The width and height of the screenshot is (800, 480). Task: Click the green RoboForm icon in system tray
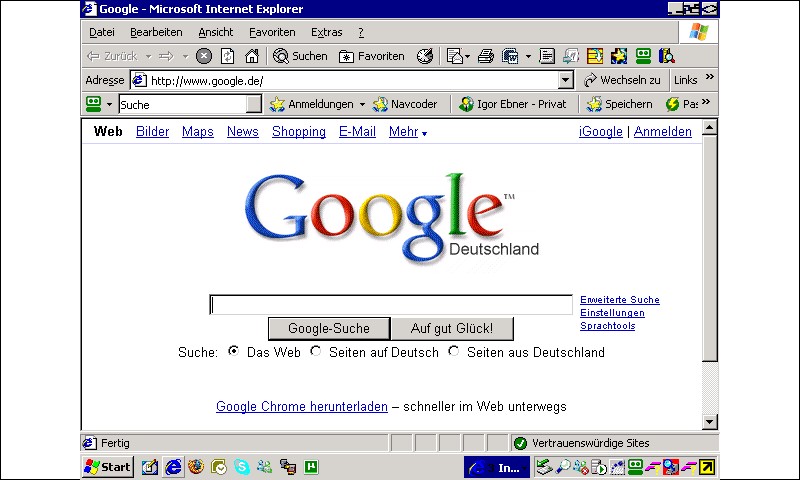point(636,467)
